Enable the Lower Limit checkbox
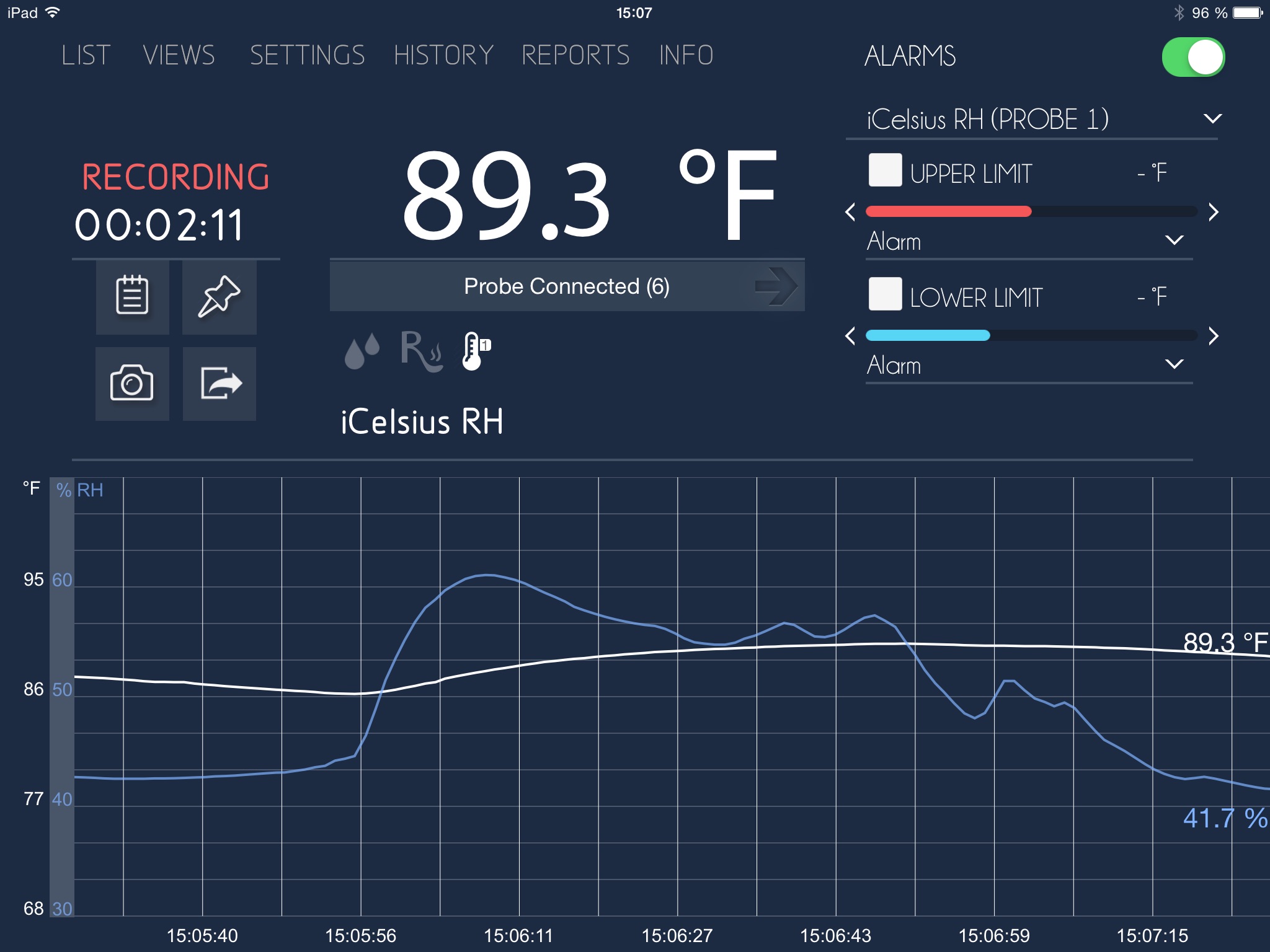1270x952 pixels. point(885,294)
